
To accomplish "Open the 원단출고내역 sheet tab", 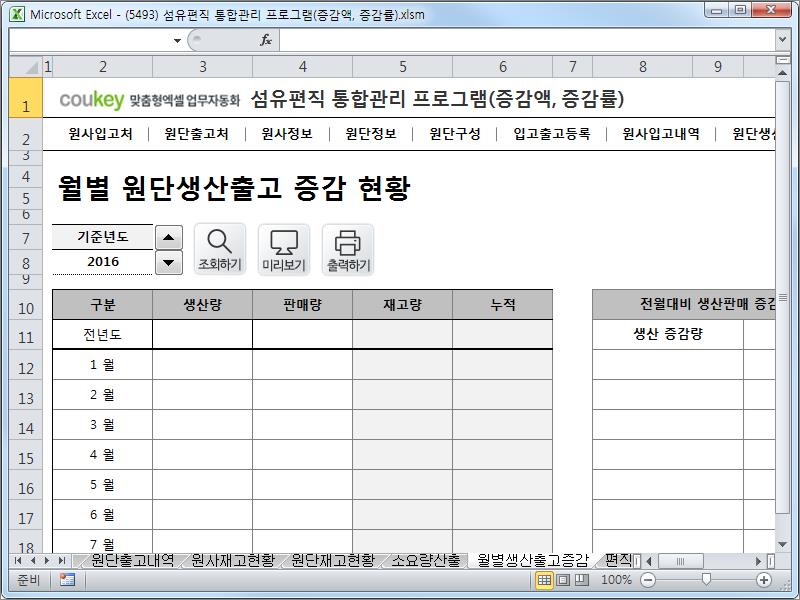I will click(x=133, y=561).
